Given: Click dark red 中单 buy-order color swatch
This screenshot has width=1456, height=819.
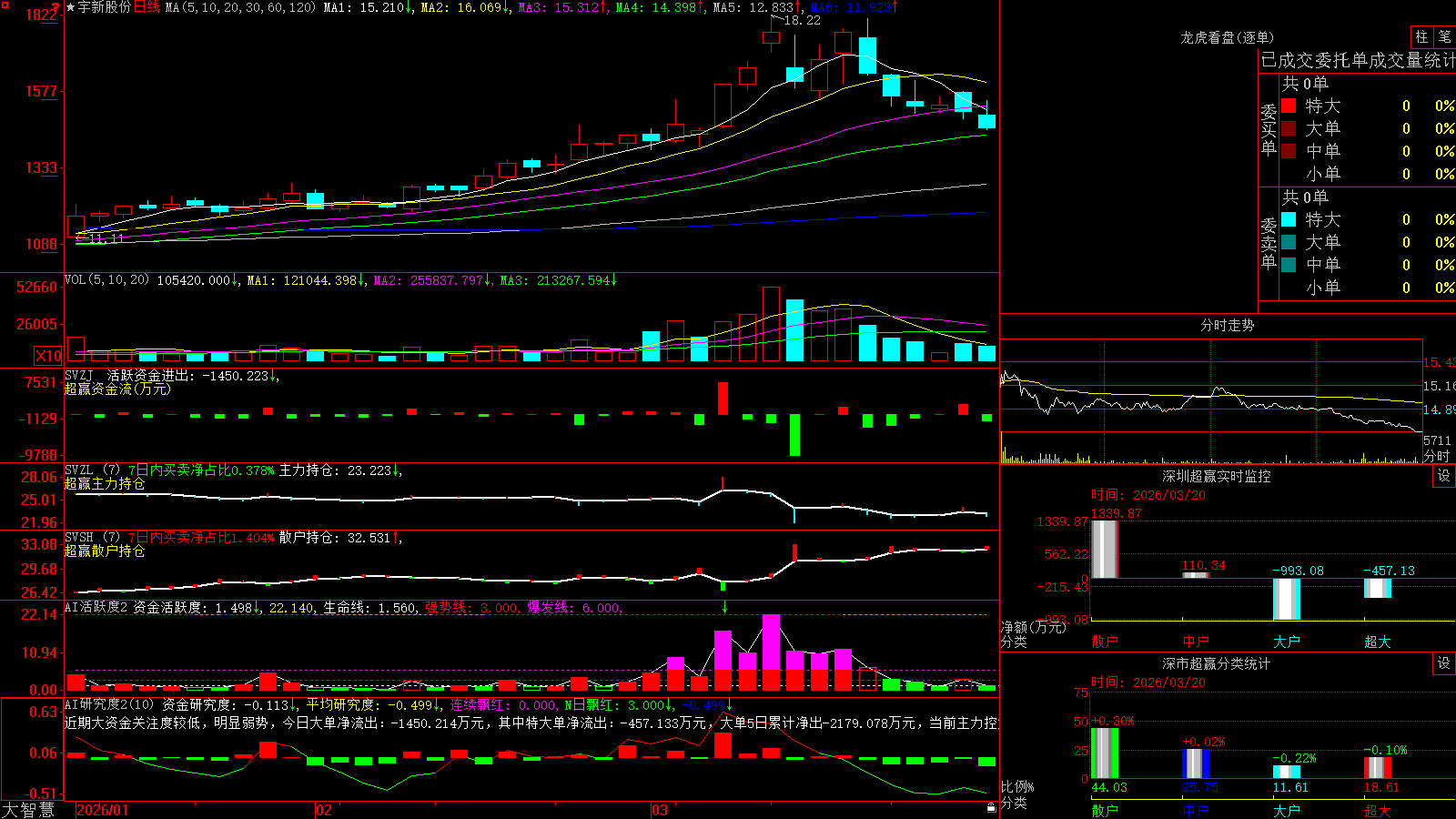Looking at the screenshot, I should coord(1289,150).
